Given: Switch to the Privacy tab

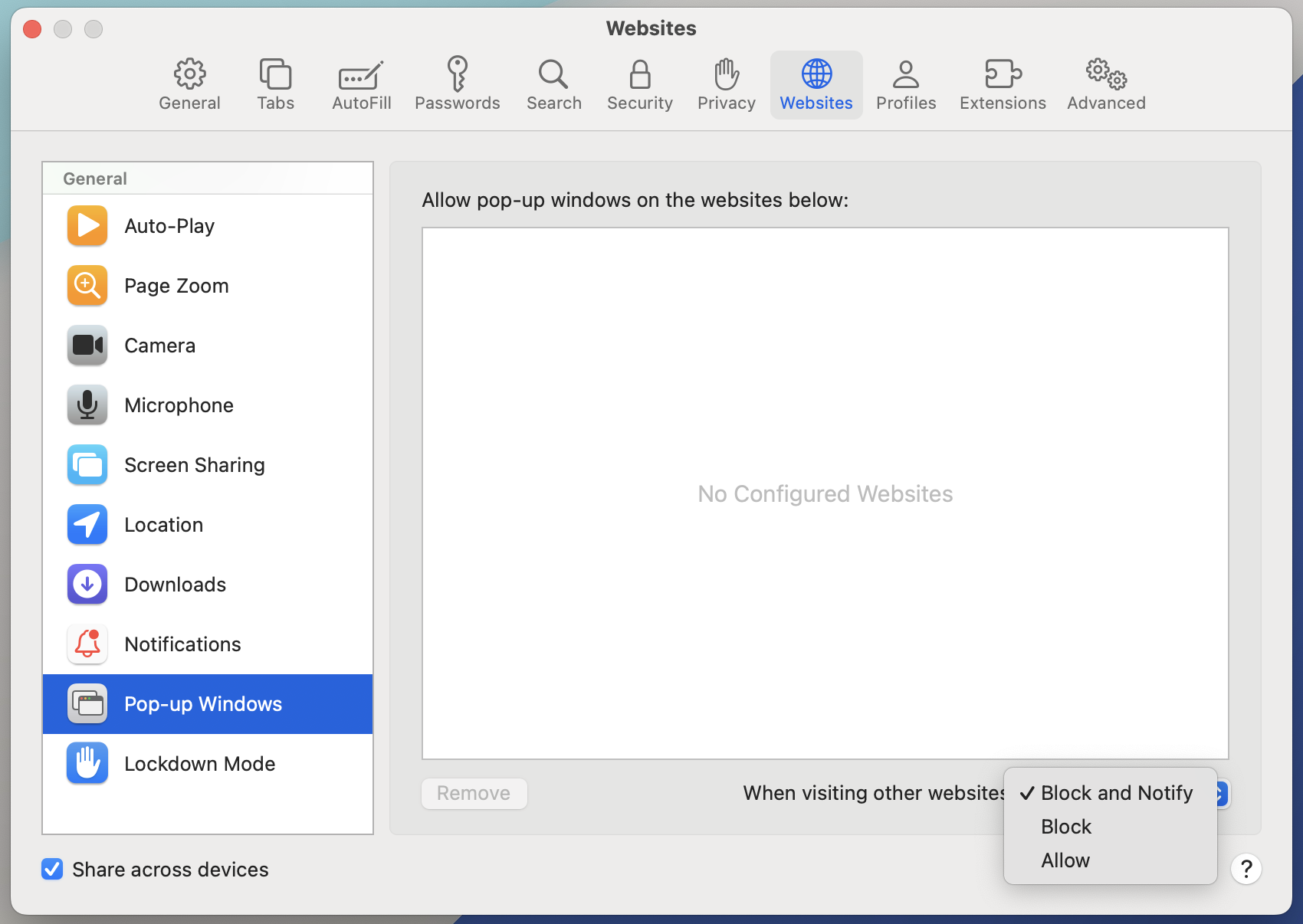Looking at the screenshot, I should pos(725,84).
